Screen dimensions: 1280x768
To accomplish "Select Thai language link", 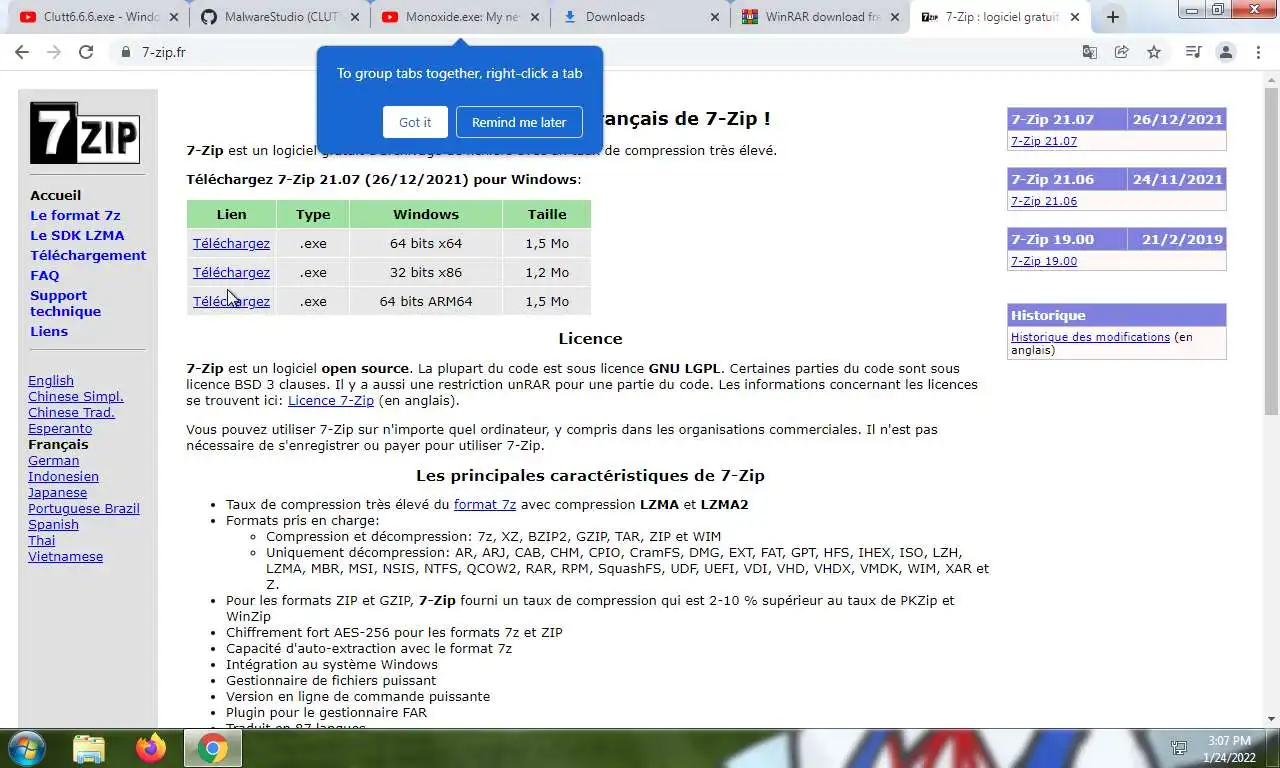I will tap(41, 540).
